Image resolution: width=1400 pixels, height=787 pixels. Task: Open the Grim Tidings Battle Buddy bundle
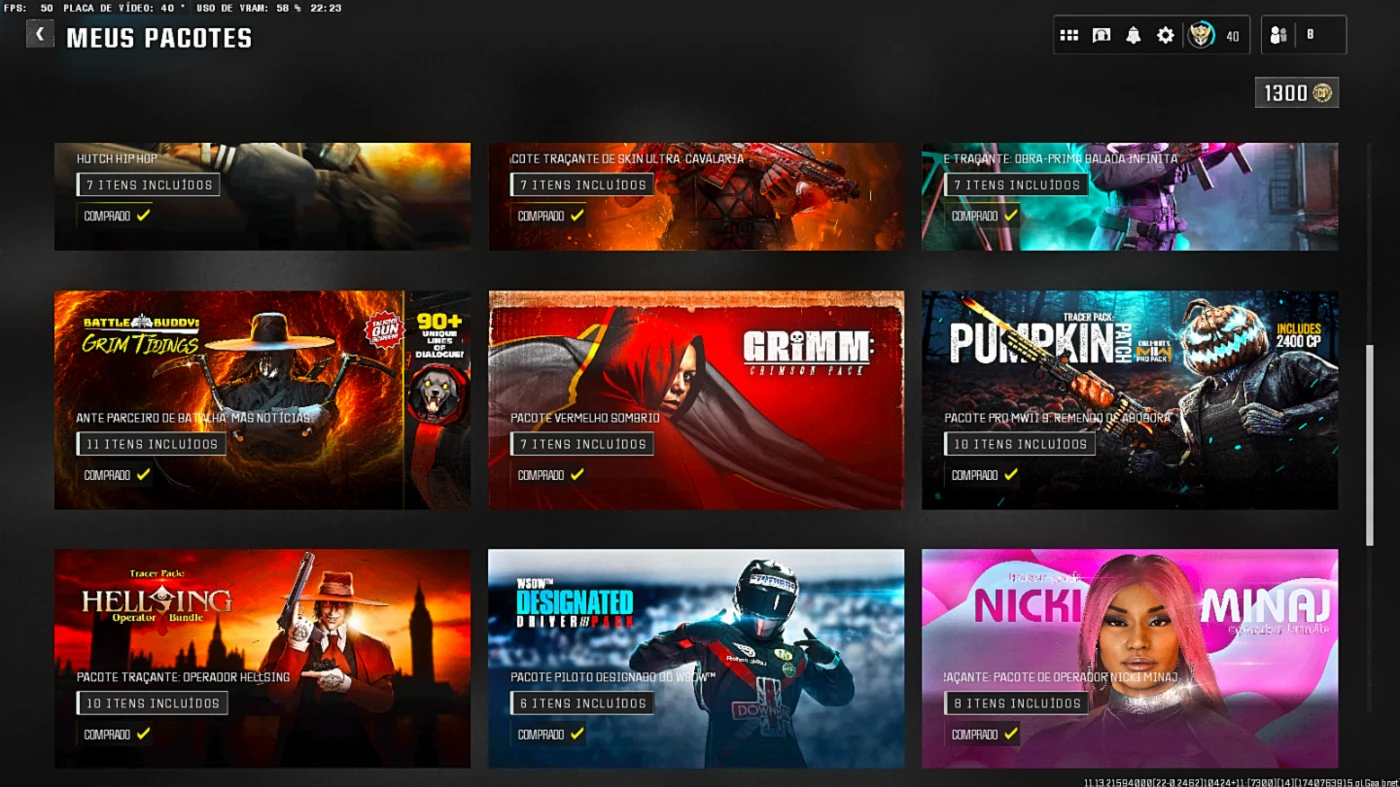point(262,400)
